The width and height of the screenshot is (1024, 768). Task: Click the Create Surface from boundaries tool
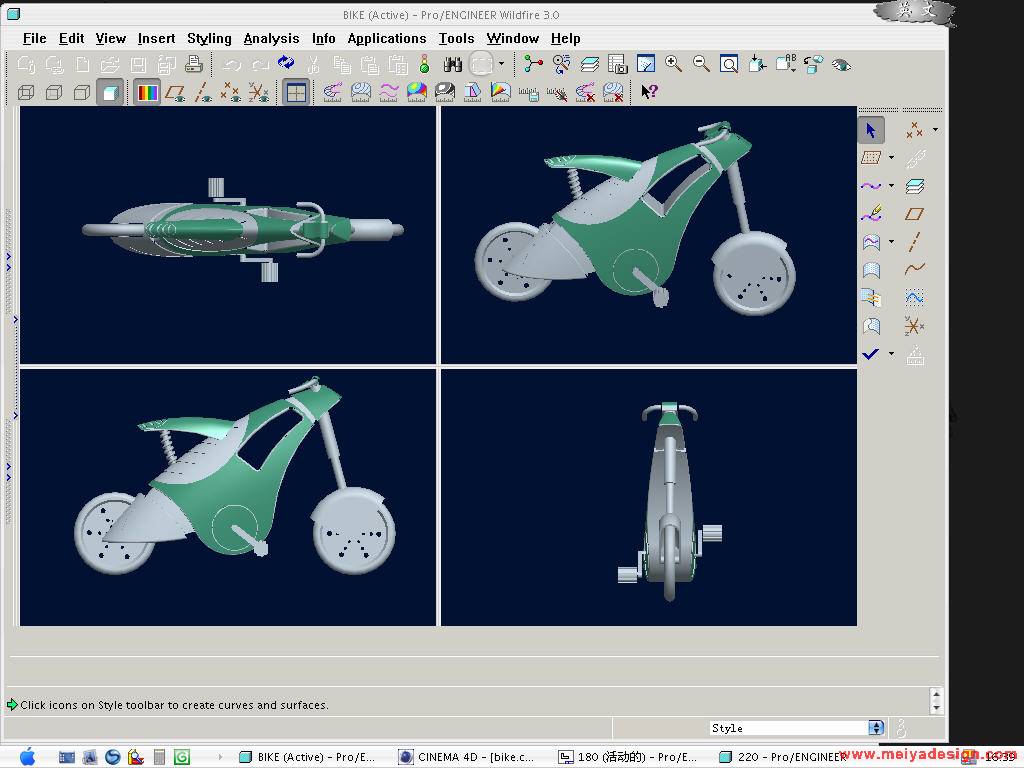point(871,270)
